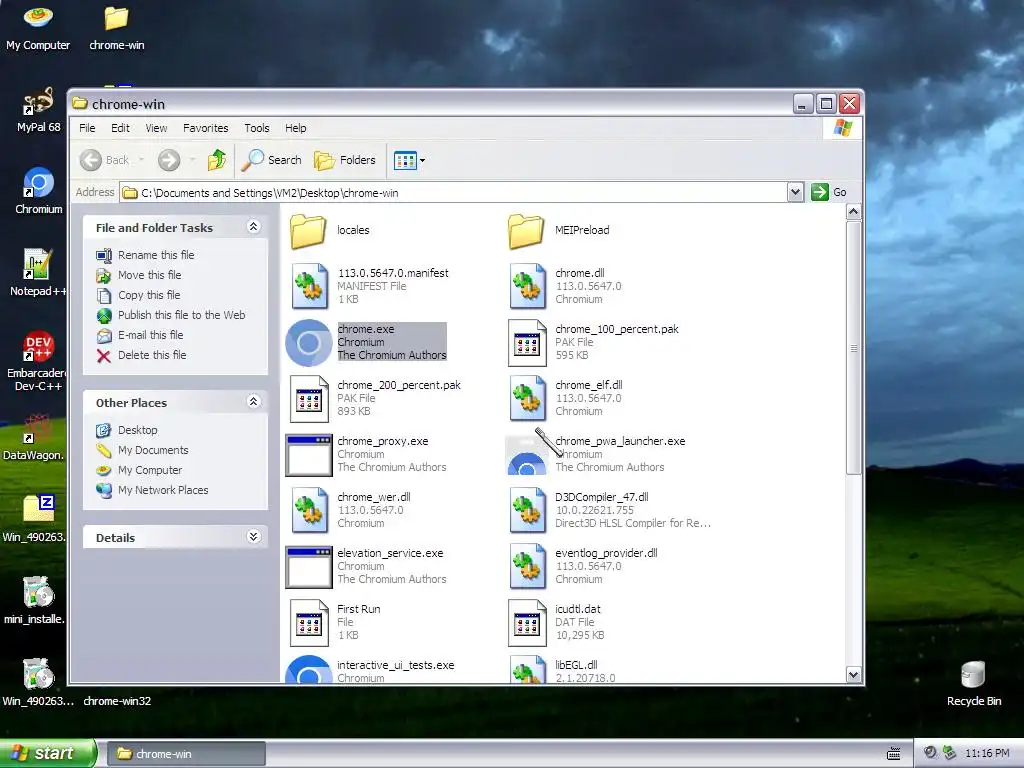Viewport: 1024px width, 768px height.
Task: Open the Edit menu
Action: pos(120,128)
